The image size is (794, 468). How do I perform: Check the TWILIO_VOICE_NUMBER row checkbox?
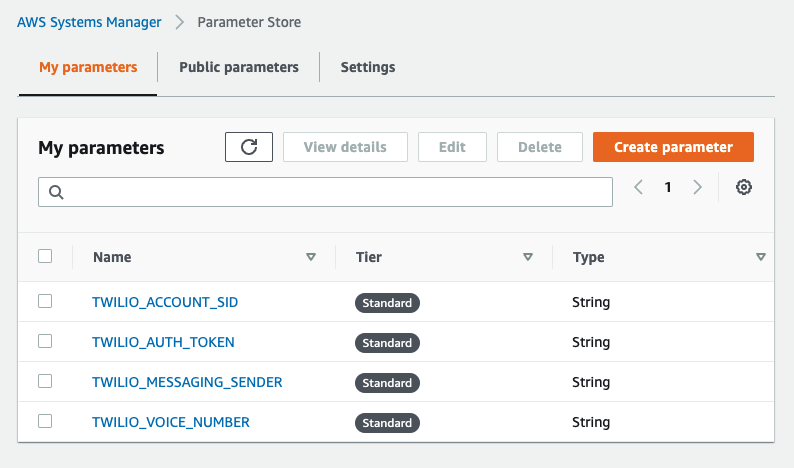(45, 421)
